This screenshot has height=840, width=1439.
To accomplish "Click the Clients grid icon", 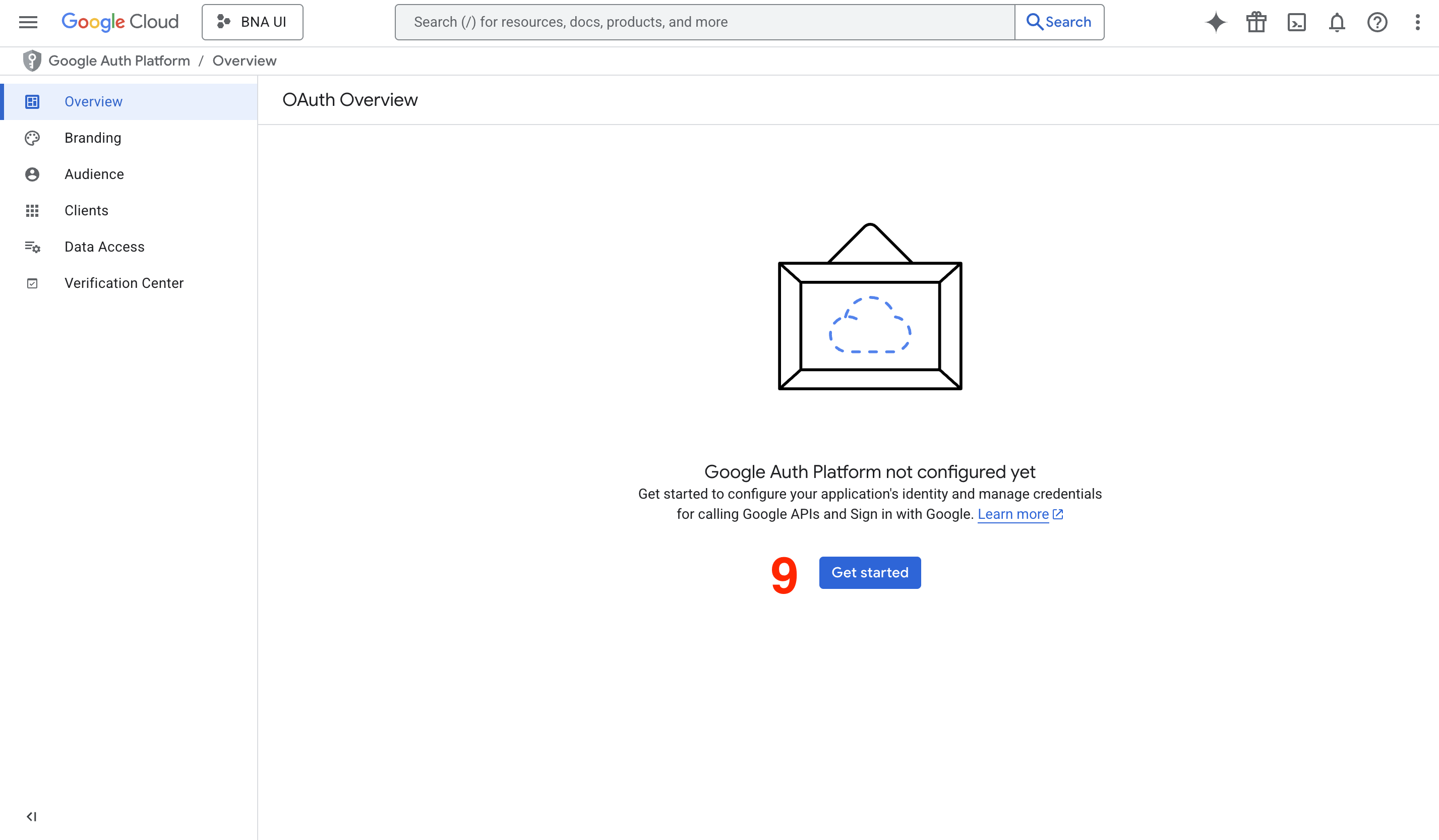I will coord(32,211).
